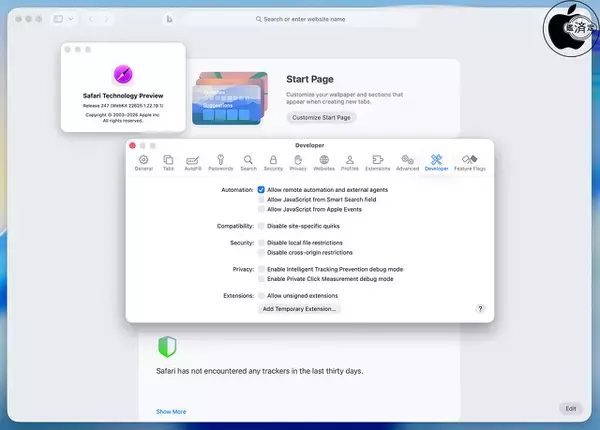Screen dimensions: 600x430
Task: Open the Profiles preferences pane
Action: 350,163
